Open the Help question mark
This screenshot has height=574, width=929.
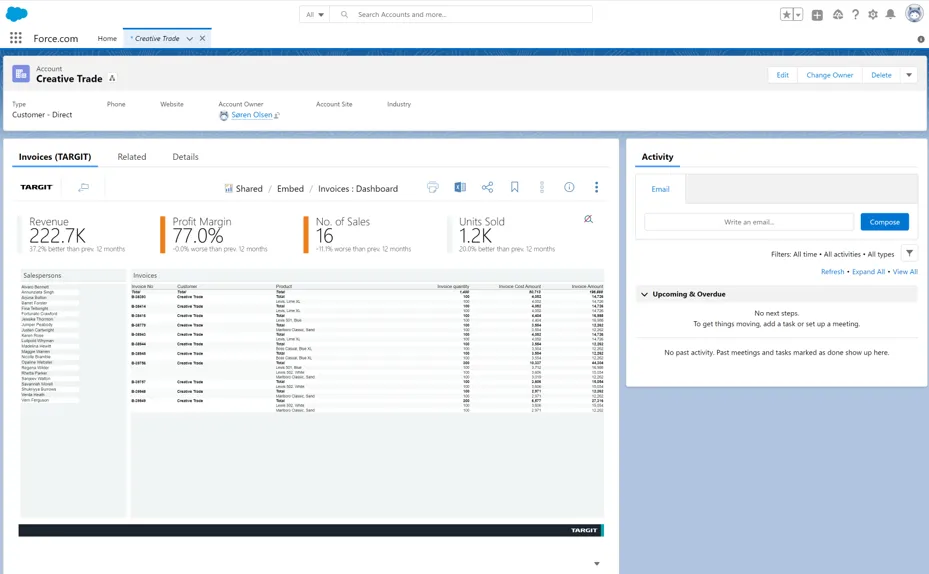[x=855, y=15]
